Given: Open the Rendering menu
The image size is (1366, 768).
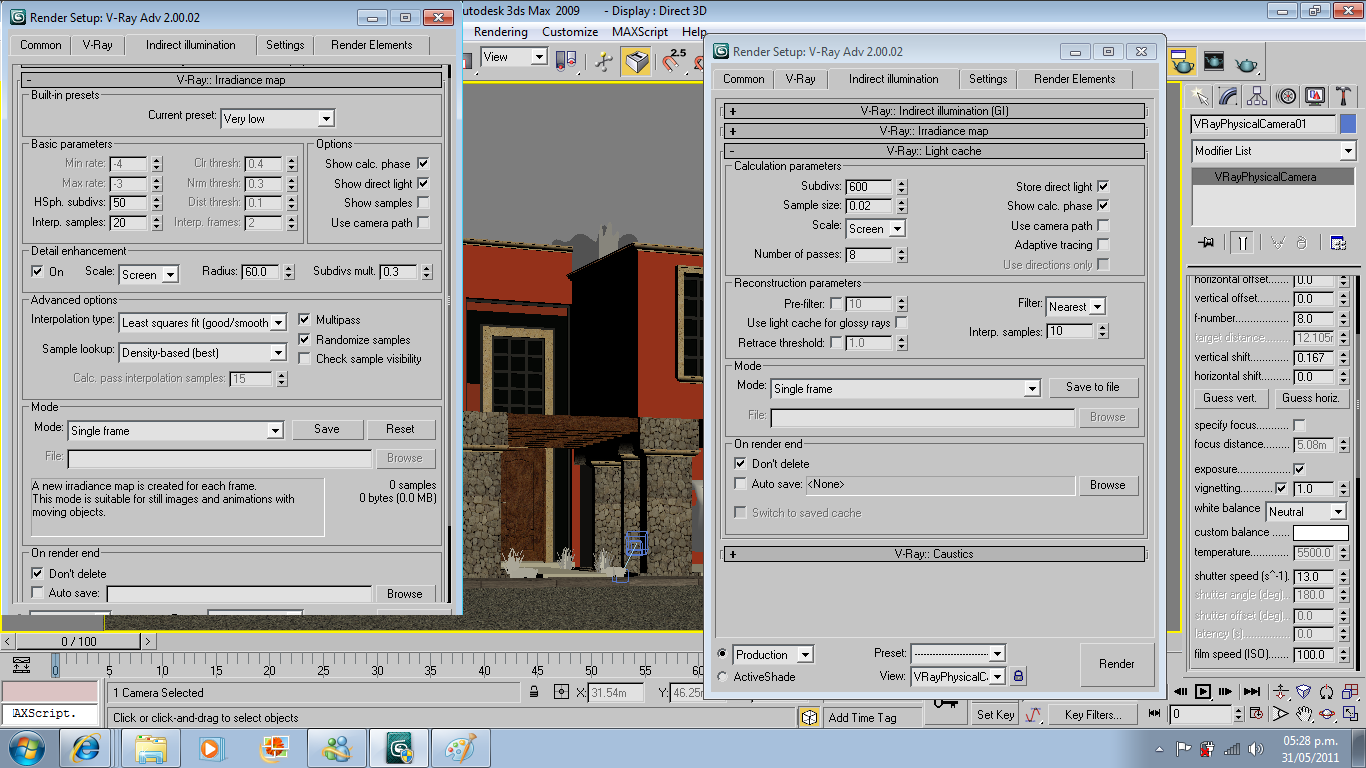Looking at the screenshot, I should pyautogui.click(x=500, y=32).
